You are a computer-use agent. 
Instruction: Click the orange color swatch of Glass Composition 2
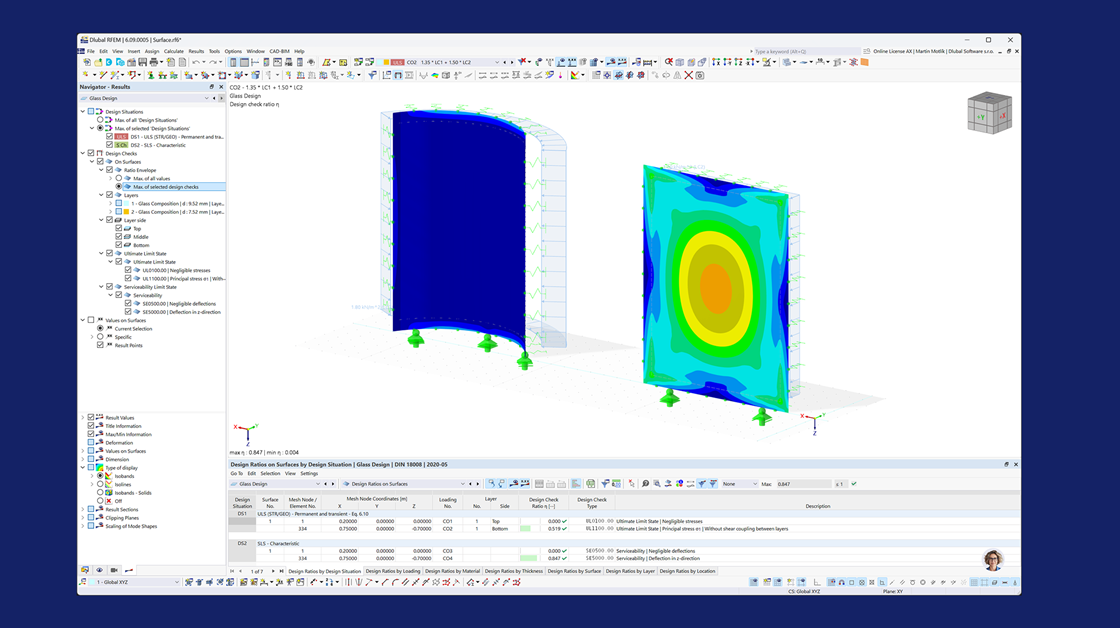pyautogui.click(x=125, y=211)
